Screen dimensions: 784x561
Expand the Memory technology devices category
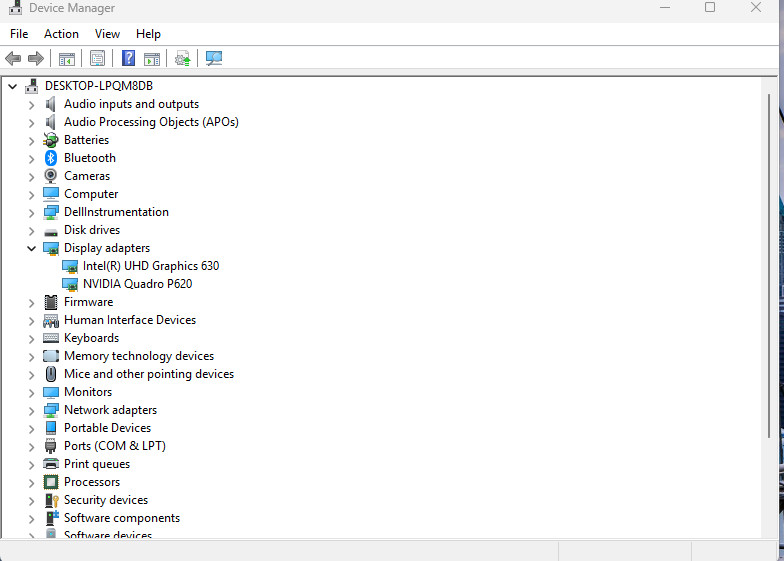tap(32, 356)
